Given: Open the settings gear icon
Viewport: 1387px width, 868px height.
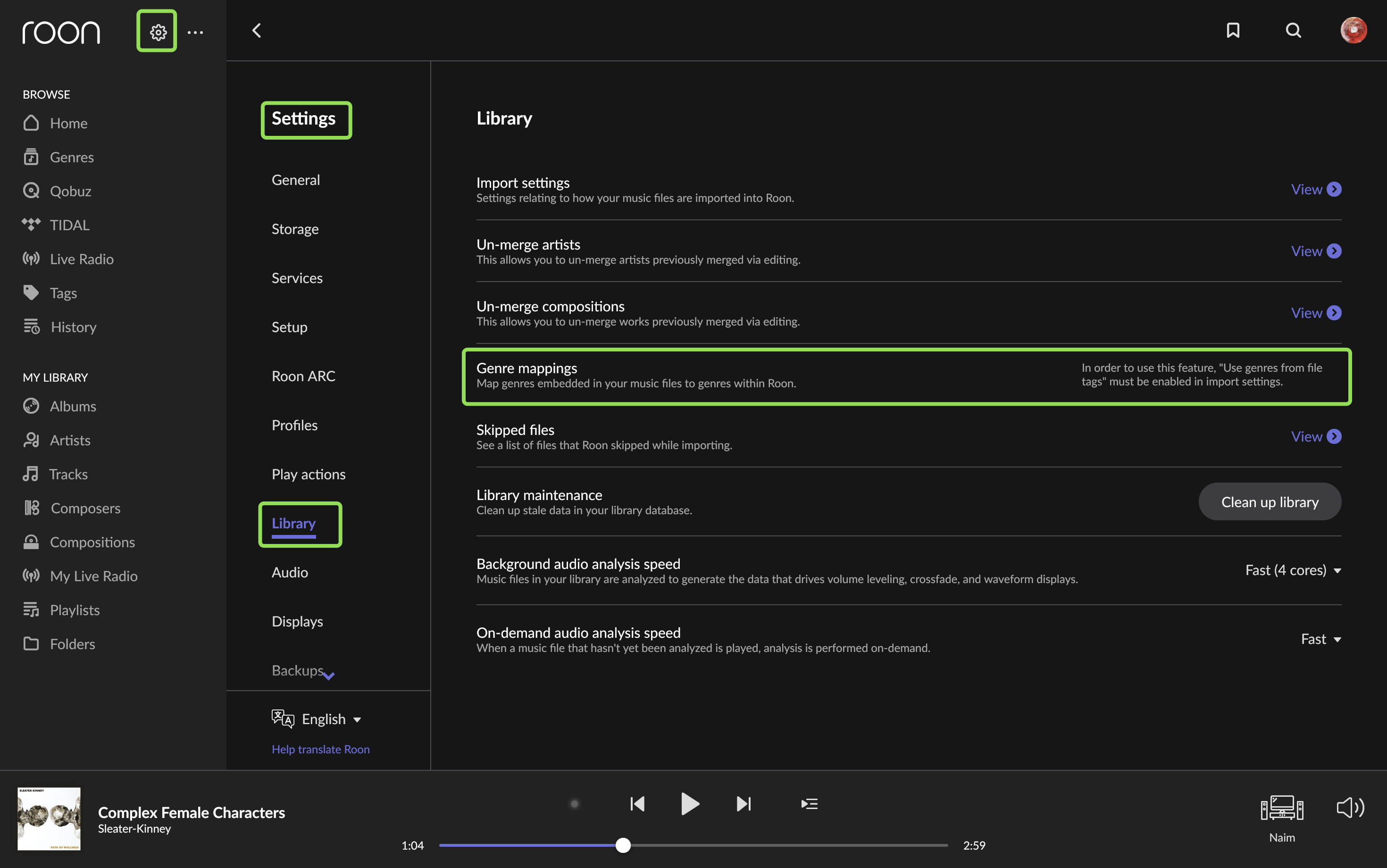Looking at the screenshot, I should click(x=158, y=32).
